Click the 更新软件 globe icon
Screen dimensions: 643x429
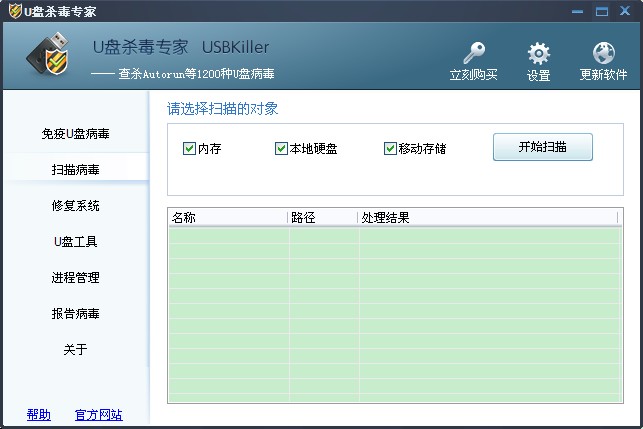pyautogui.click(x=603, y=53)
